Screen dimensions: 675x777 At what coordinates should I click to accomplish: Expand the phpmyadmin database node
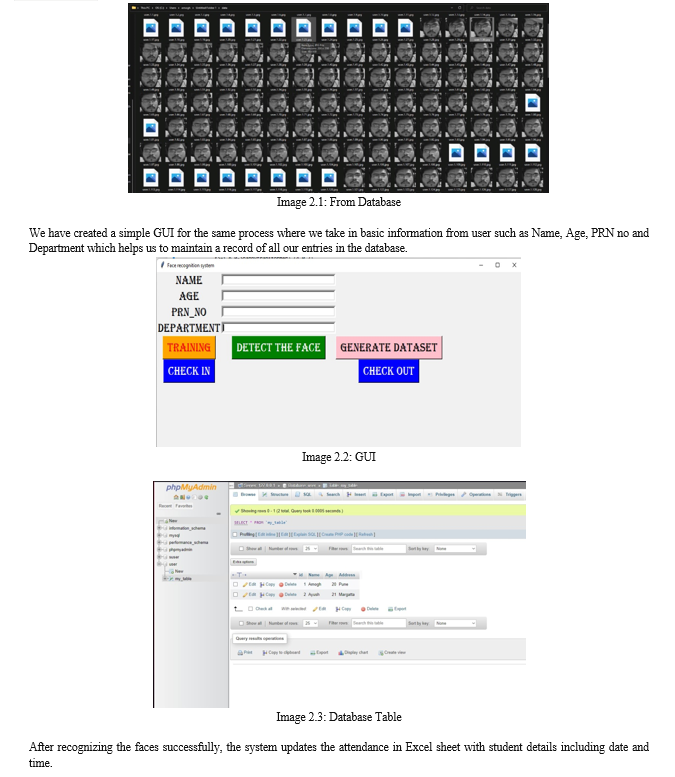160,550
